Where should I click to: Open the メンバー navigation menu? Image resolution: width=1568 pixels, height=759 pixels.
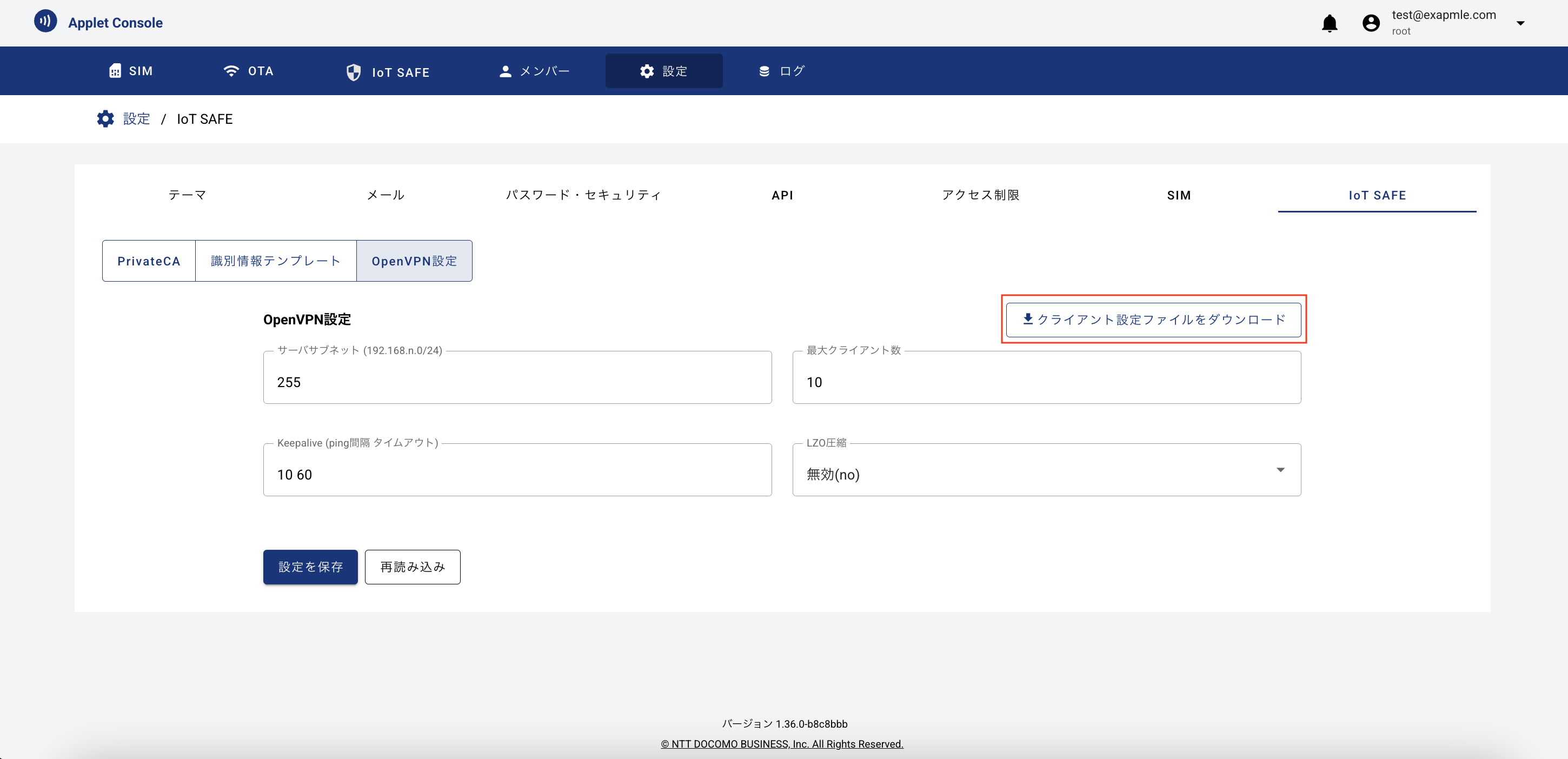click(534, 71)
